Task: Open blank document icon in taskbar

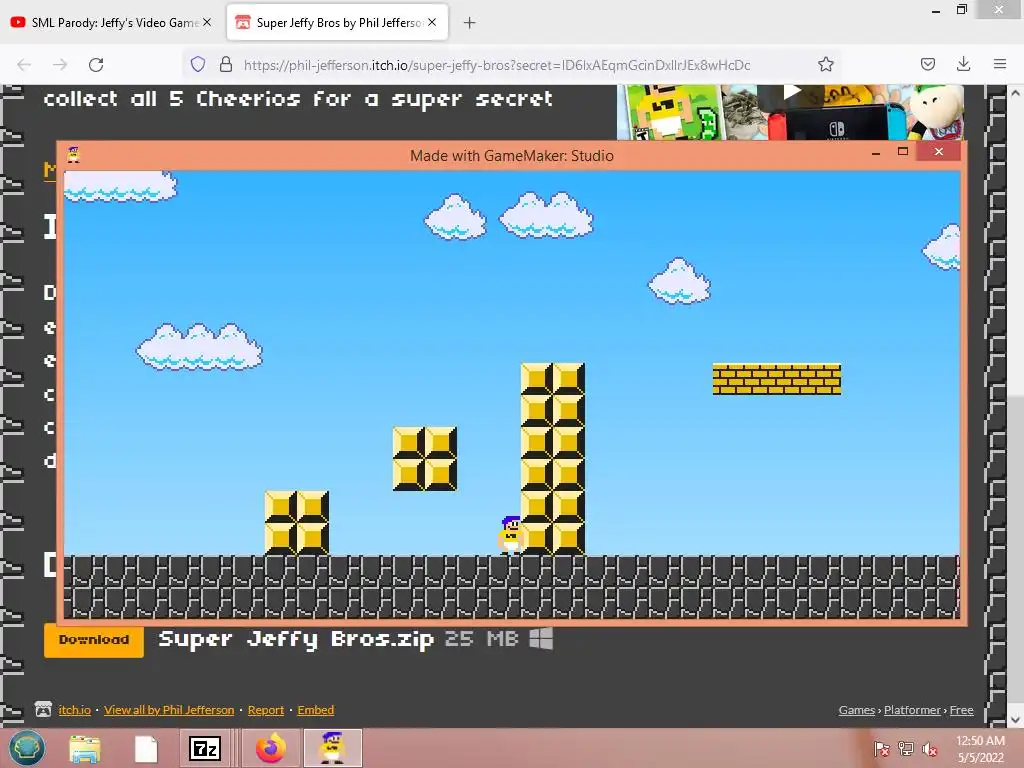Action: tap(146, 749)
